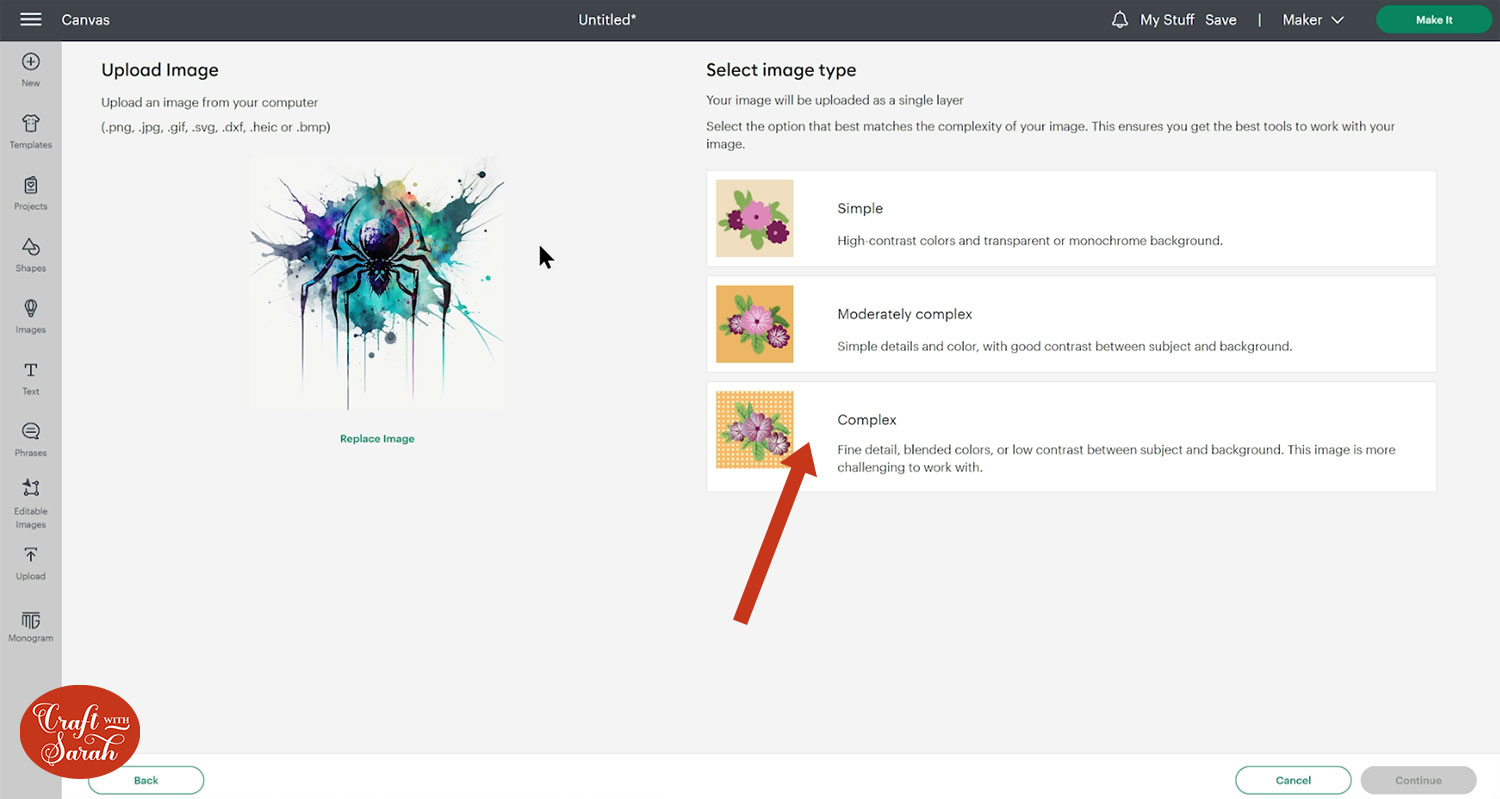Click the Cancel button

[x=1293, y=780]
